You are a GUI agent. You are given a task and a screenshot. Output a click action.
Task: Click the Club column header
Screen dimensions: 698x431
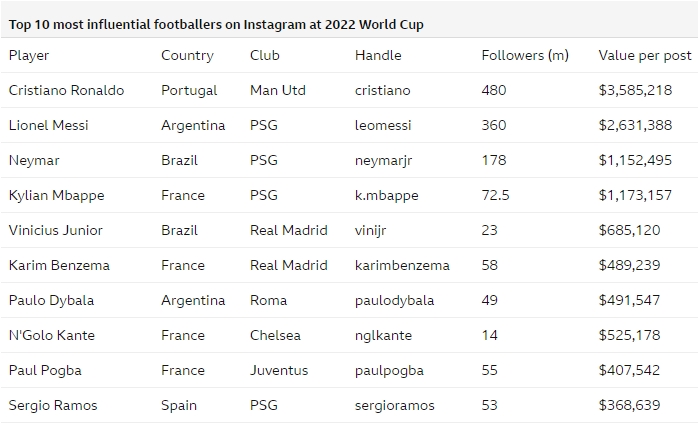click(265, 56)
